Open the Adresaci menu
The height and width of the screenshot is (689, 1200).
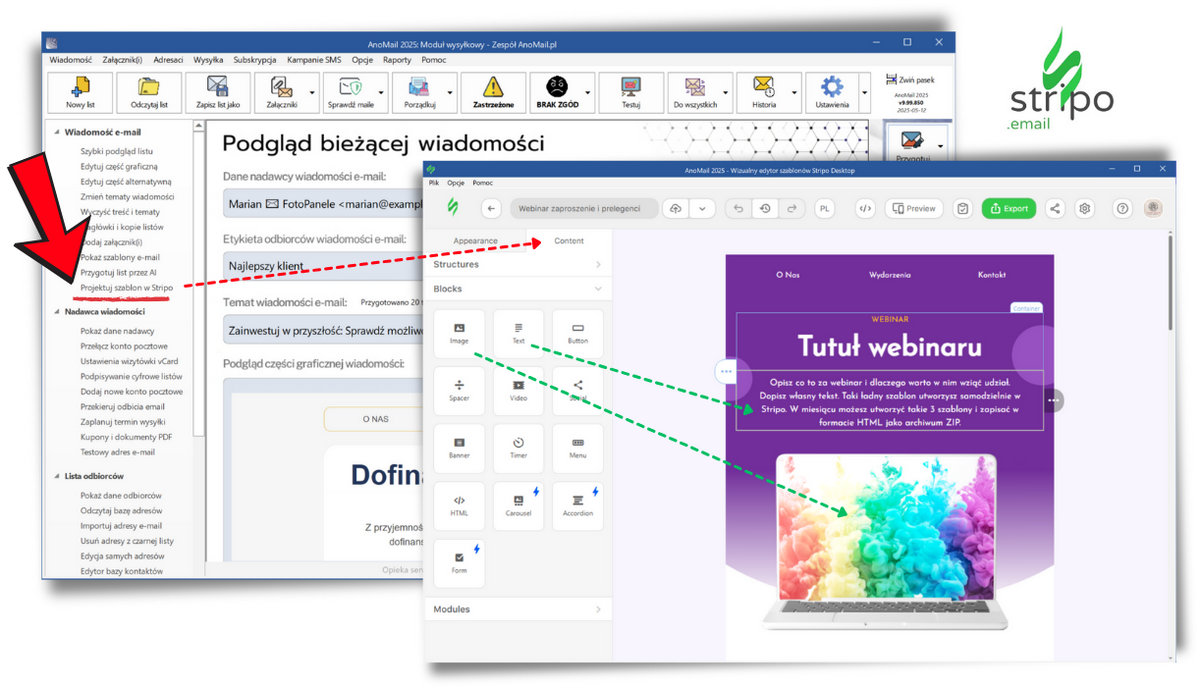(x=168, y=59)
